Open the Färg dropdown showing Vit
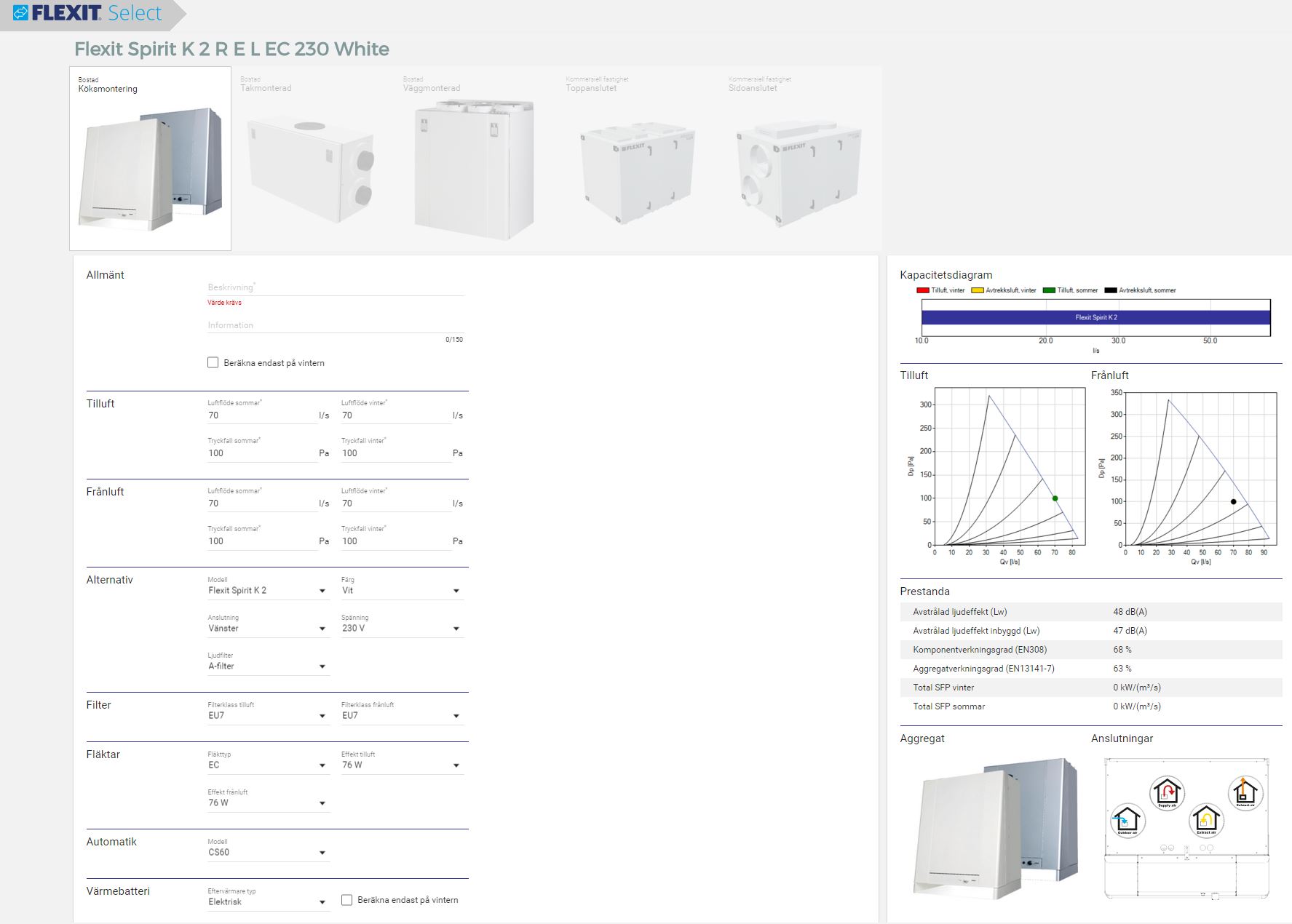The image size is (1292, 924). point(402,591)
